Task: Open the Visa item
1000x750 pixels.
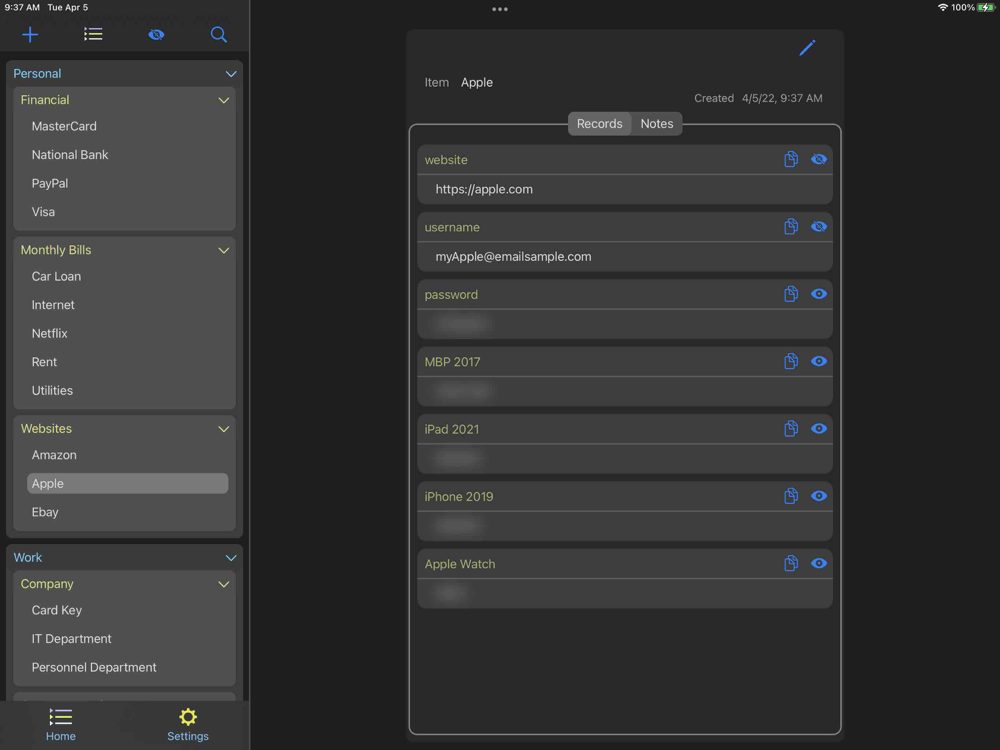Action: [x=43, y=212]
